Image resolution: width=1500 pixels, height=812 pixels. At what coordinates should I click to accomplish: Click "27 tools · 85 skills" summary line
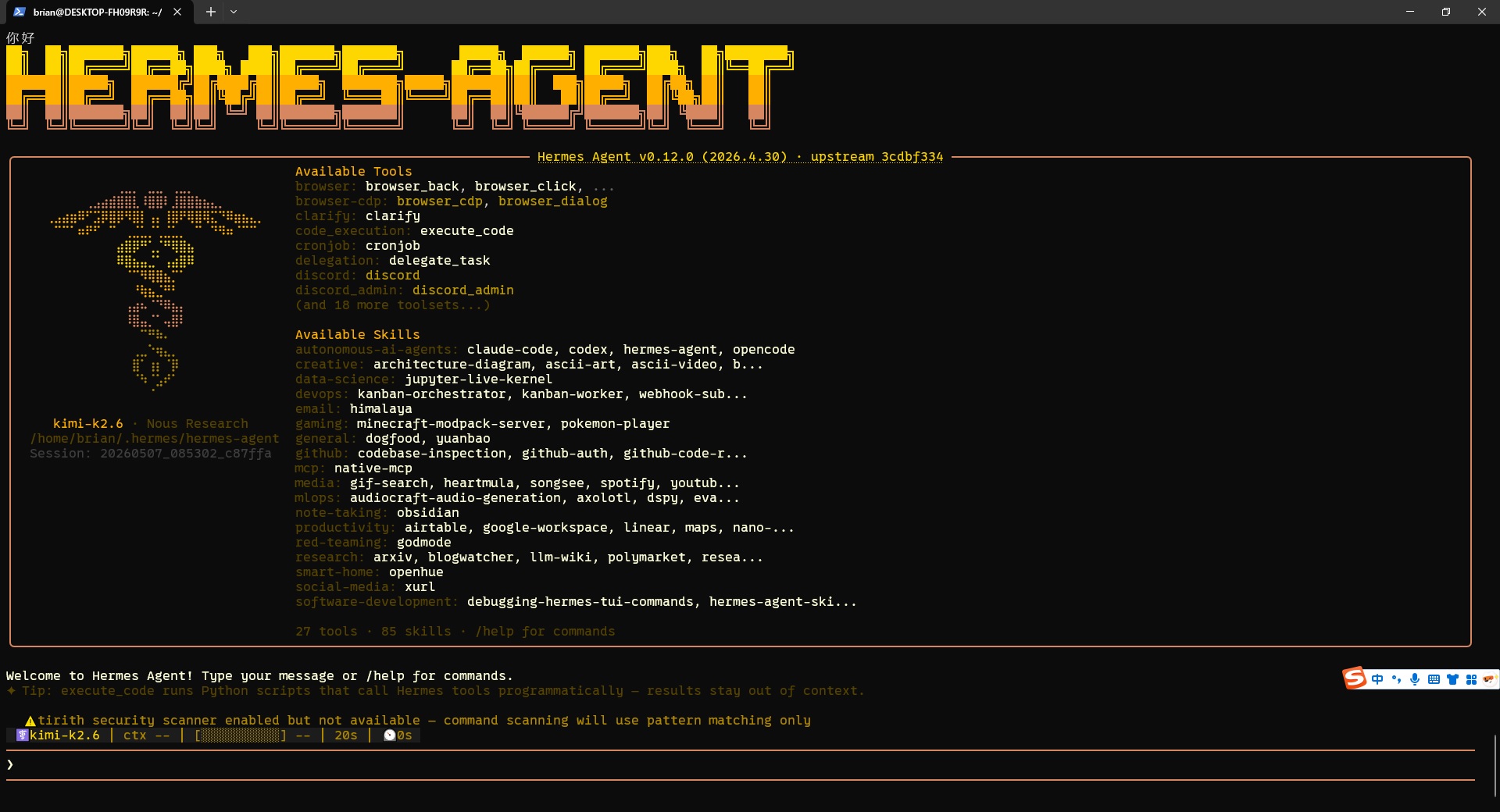[373, 631]
